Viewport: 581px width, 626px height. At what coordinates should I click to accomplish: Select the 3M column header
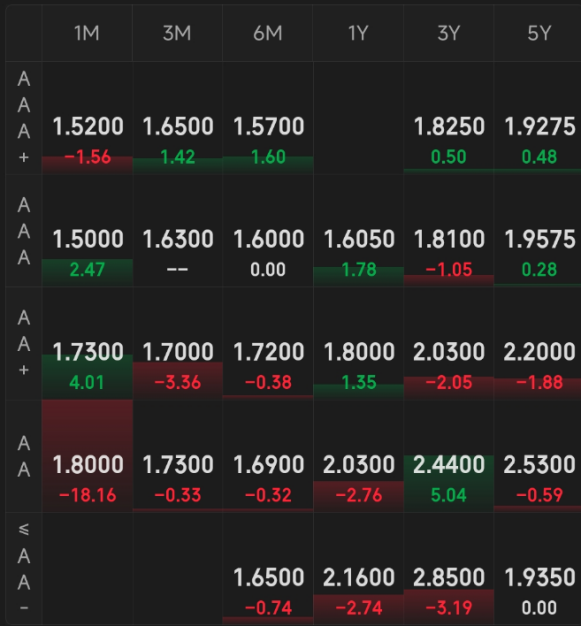[x=177, y=33]
